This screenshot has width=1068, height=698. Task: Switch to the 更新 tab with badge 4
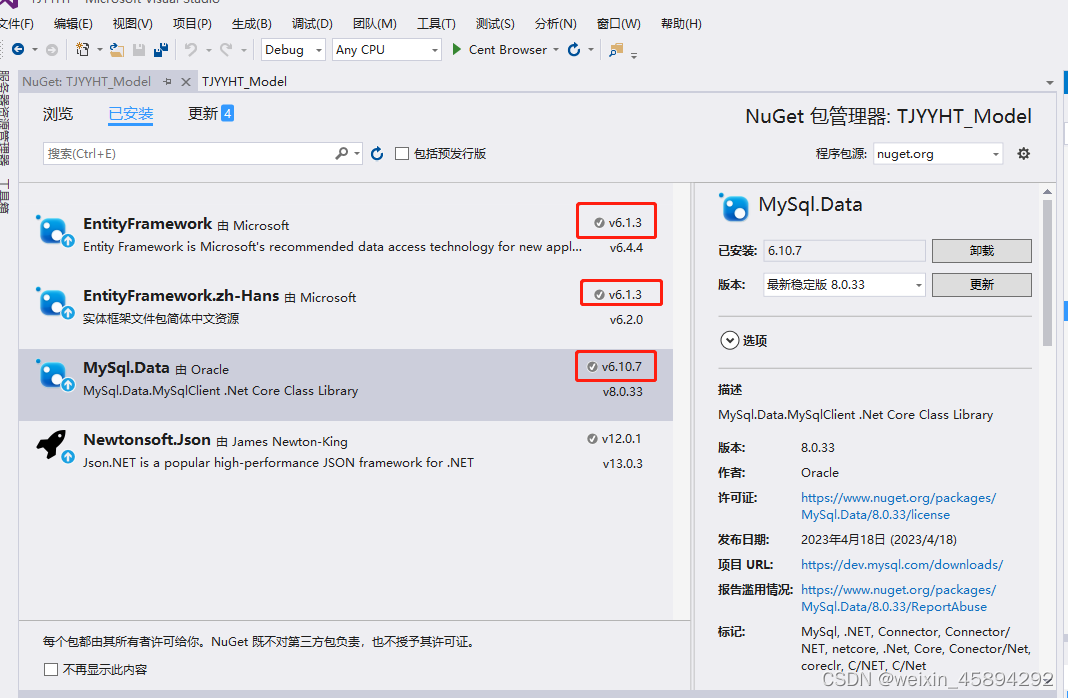201,113
